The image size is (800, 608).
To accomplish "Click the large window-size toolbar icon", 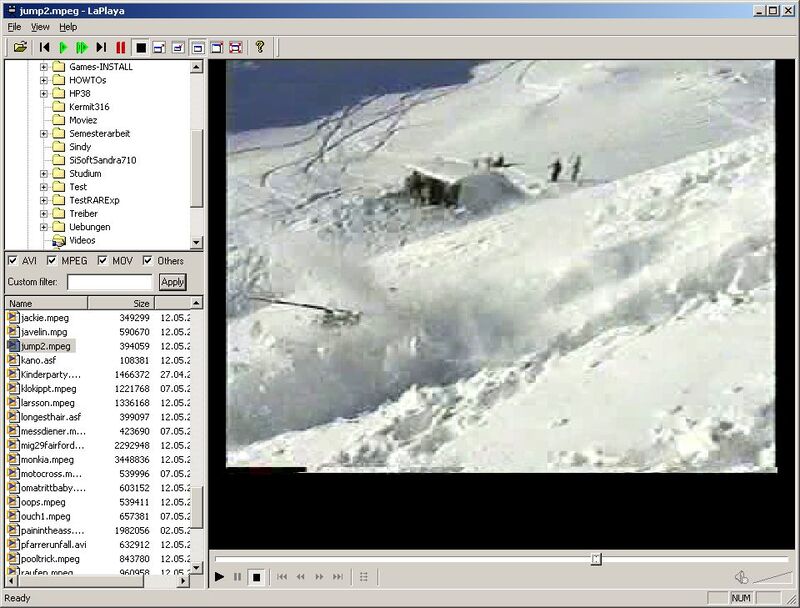I will click(x=216, y=48).
